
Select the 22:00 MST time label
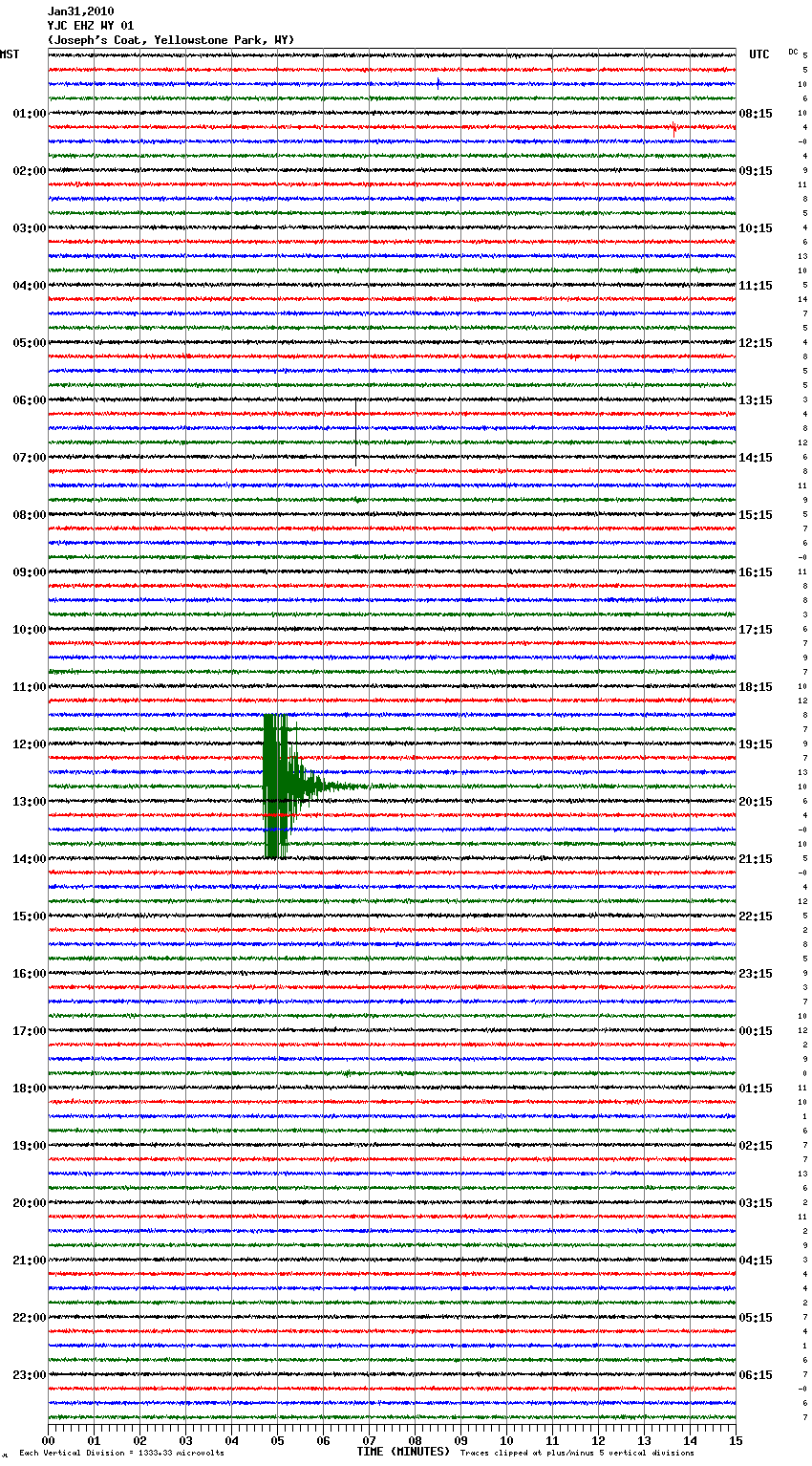click(30, 1318)
